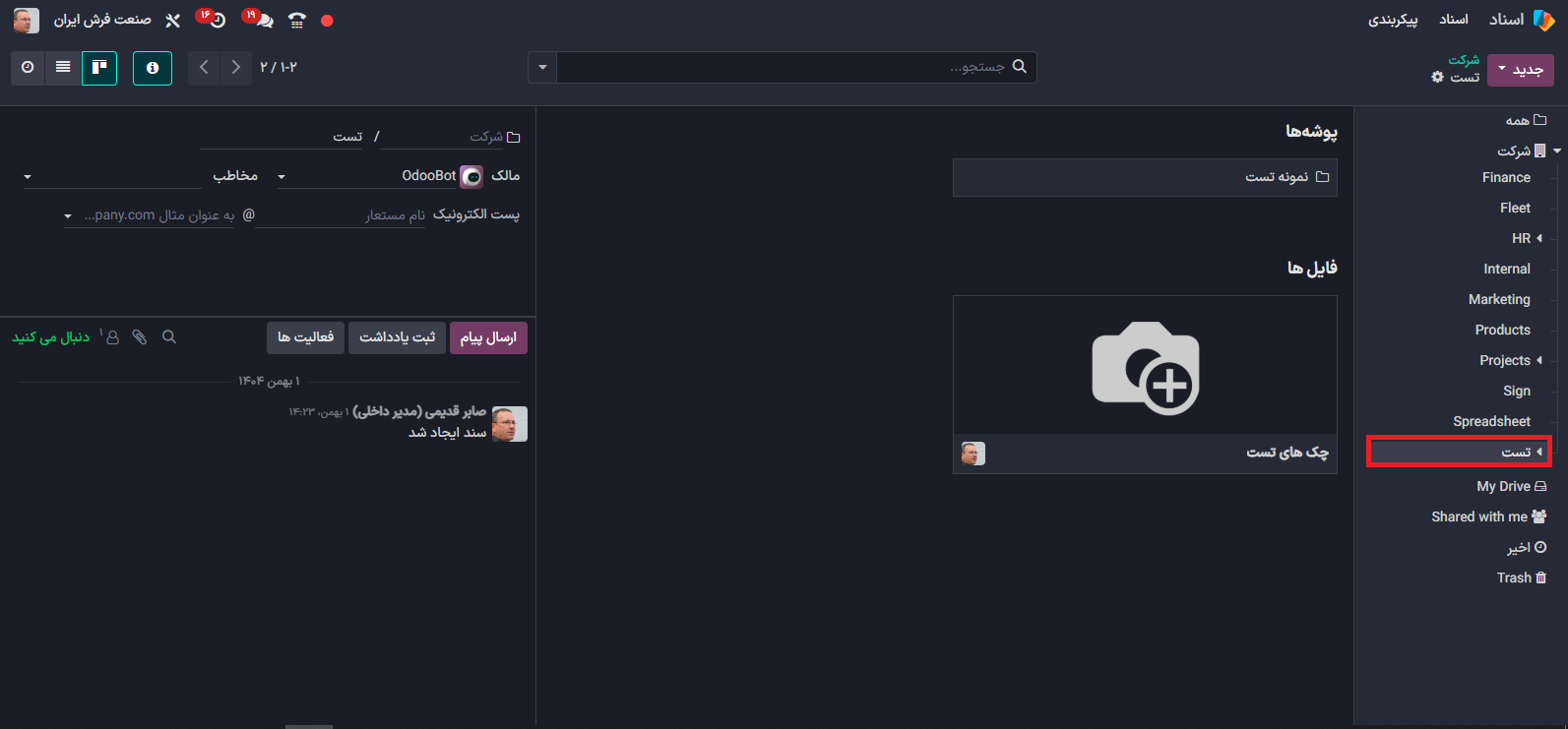Switch to the Log note tab (ثبت یادداشت)
Image resolution: width=1568 pixels, height=729 pixels.
(x=397, y=337)
